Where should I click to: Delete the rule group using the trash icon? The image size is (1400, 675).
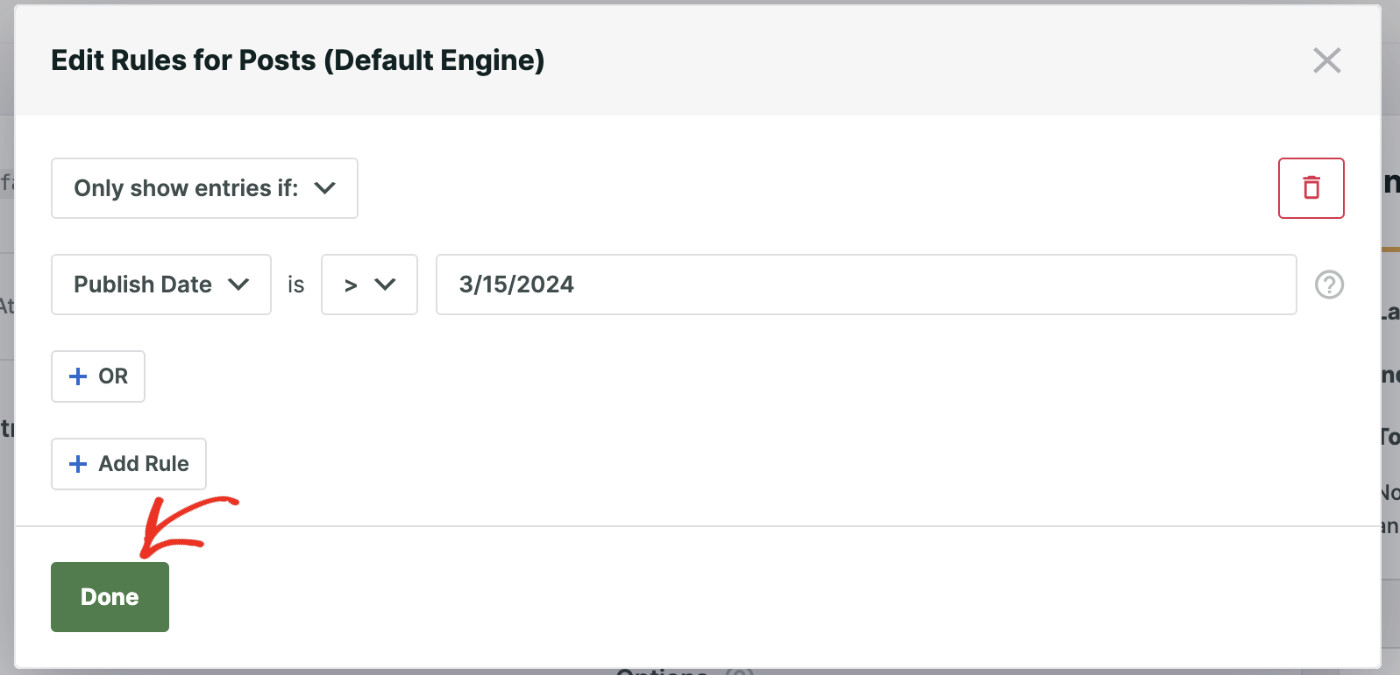(x=1311, y=188)
